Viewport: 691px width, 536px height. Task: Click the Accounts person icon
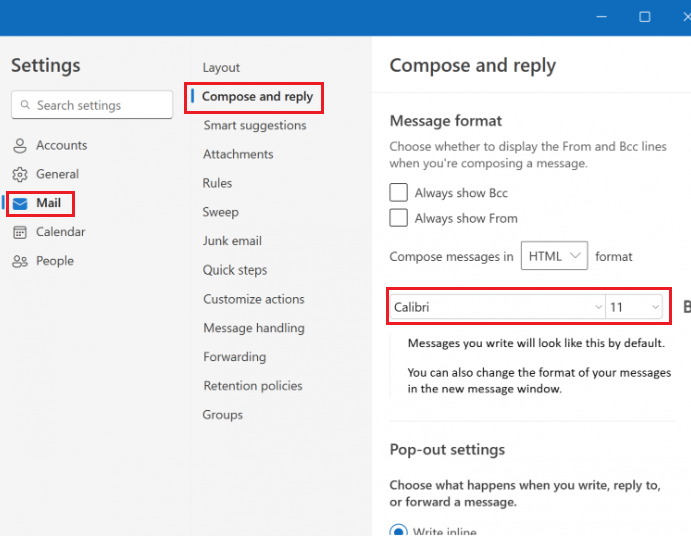pos(20,146)
